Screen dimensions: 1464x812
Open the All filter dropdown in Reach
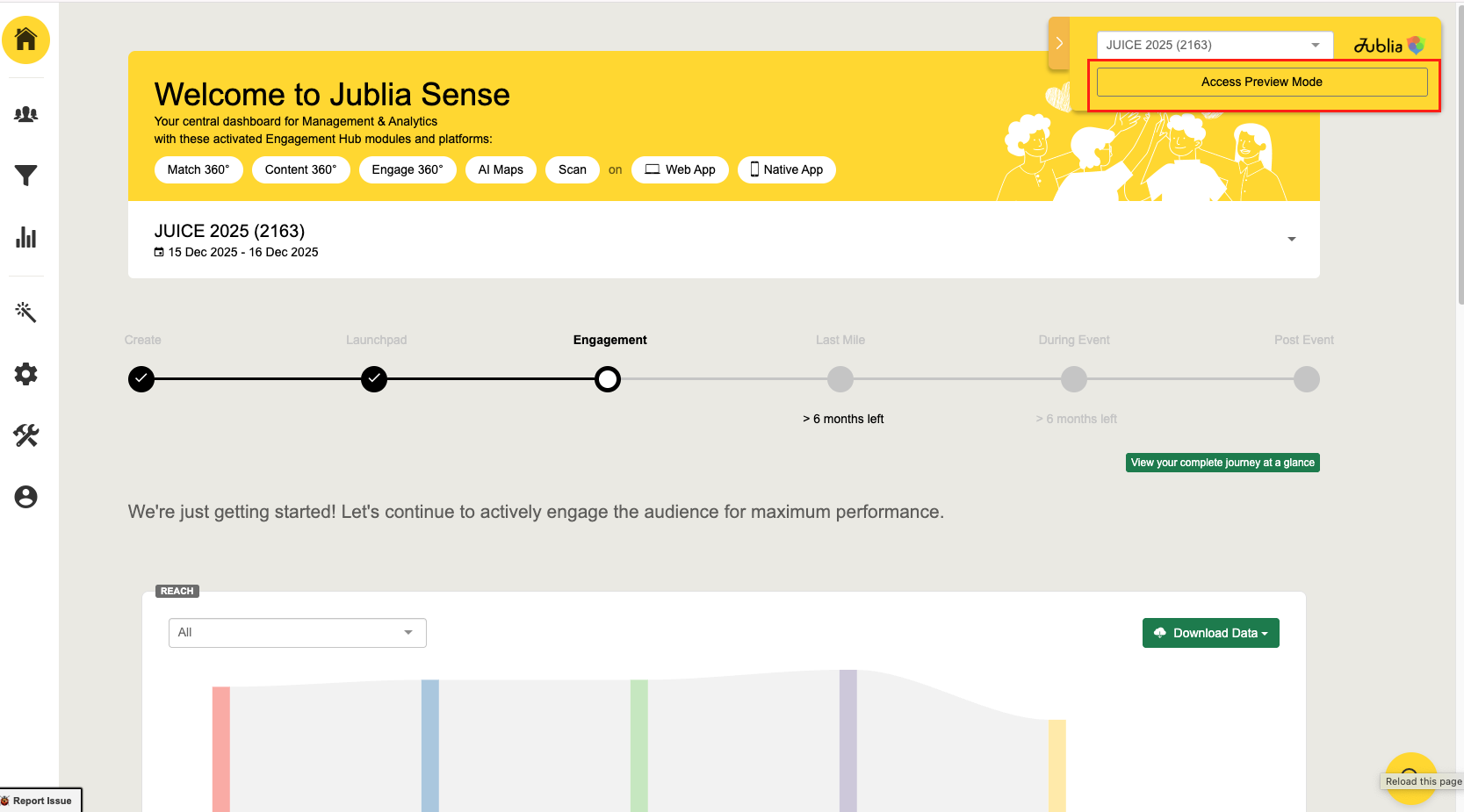coord(297,633)
